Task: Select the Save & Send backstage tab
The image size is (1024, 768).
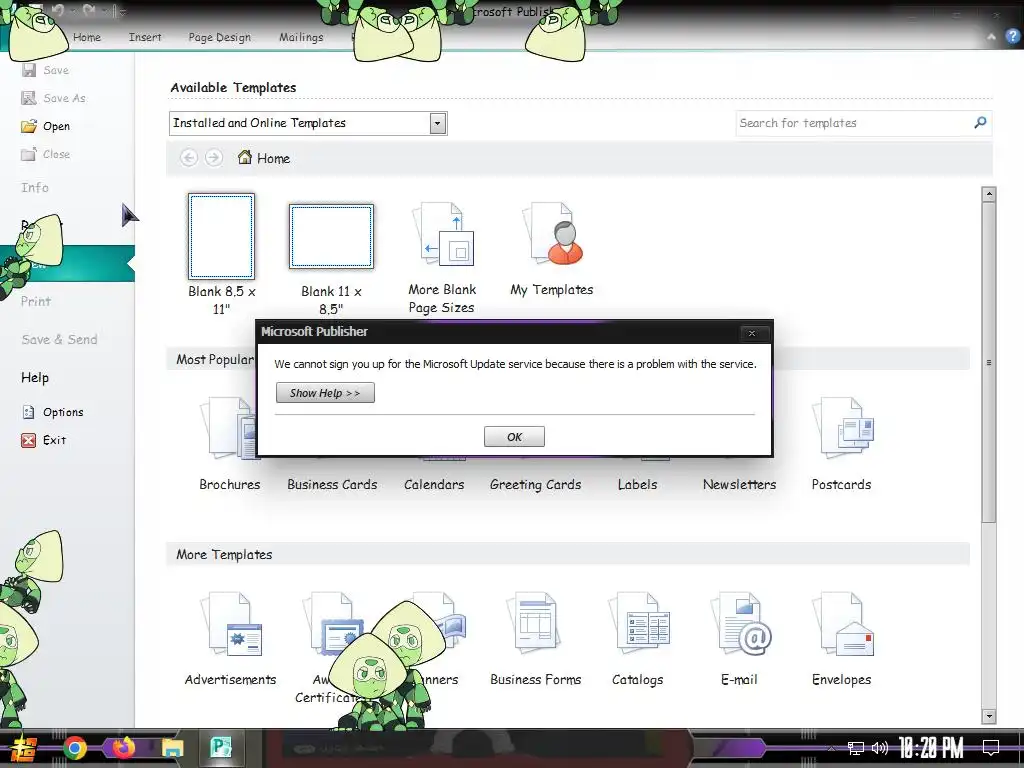Action: pyautogui.click(x=59, y=340)
